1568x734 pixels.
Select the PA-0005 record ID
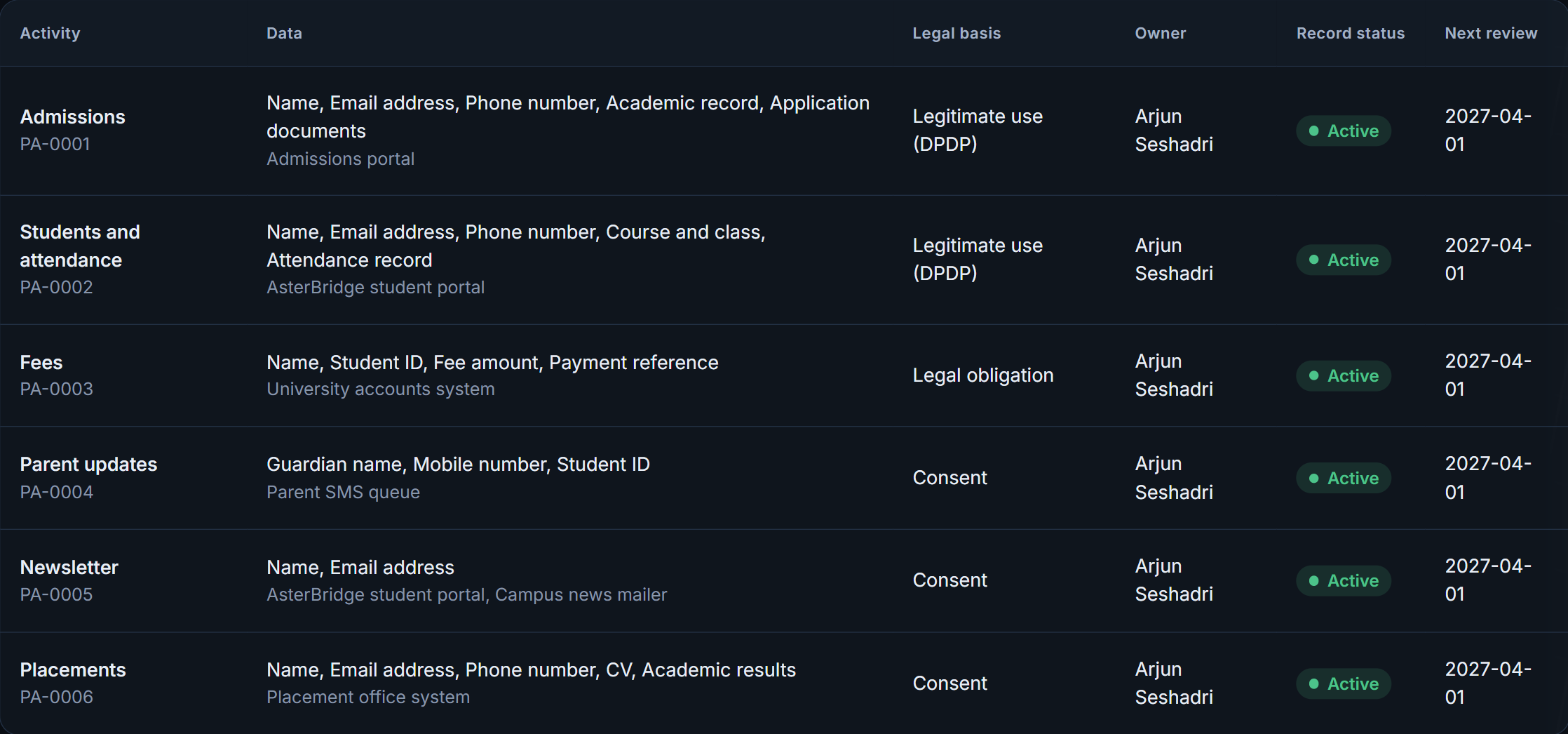pyautogui.click(x=56, y=594)
